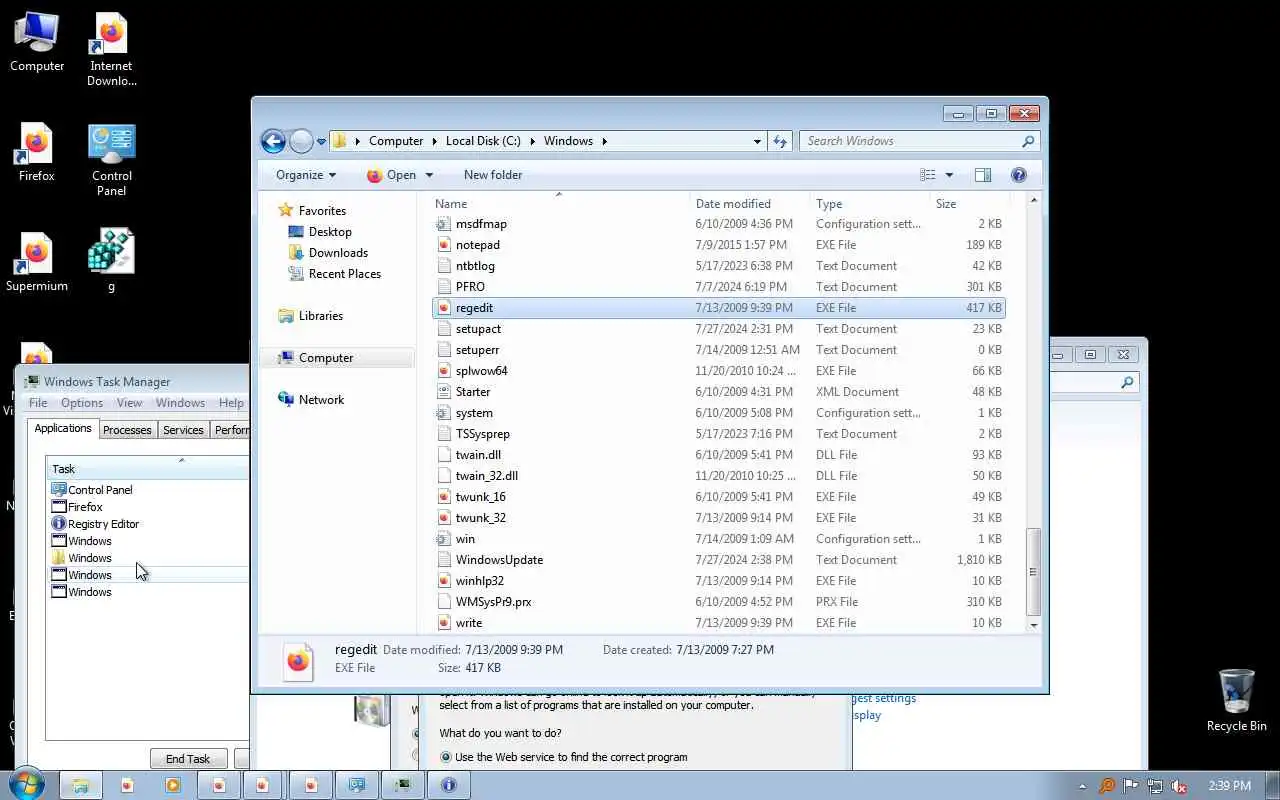Select Downloads in the navigation pane
This screenshot has height=800, width=1280.
[338, 253]
